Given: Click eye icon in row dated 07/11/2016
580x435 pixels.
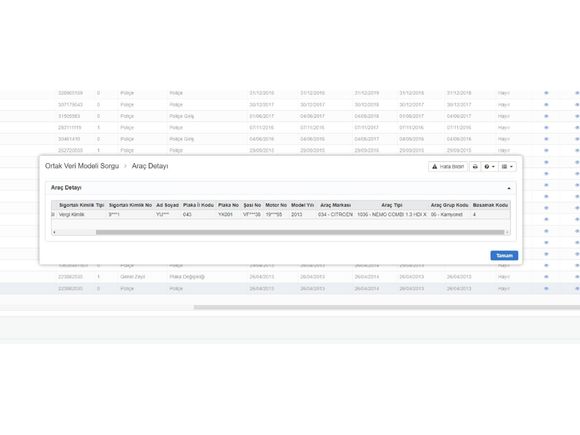Looking at the screenshot, I should (x=546, y=128).
